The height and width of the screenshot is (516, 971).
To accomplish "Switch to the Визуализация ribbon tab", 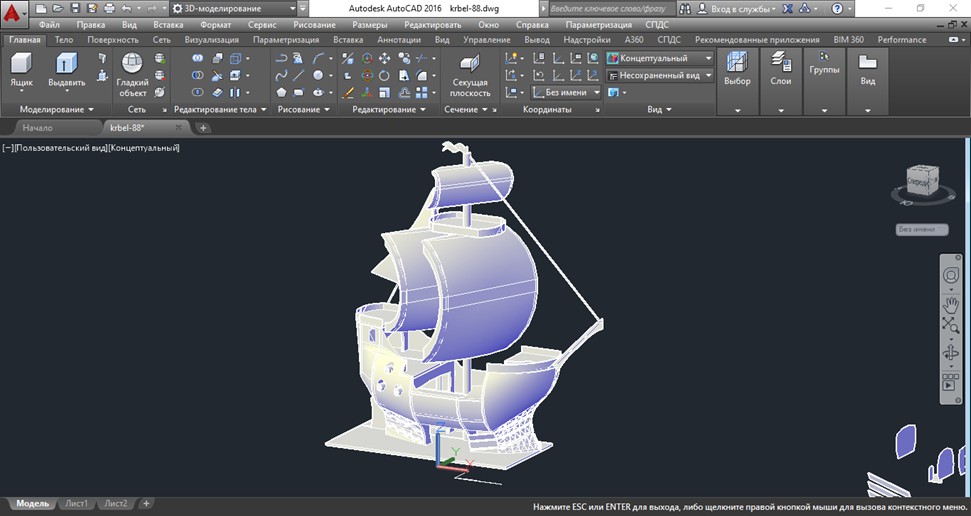I will point(211,40).
